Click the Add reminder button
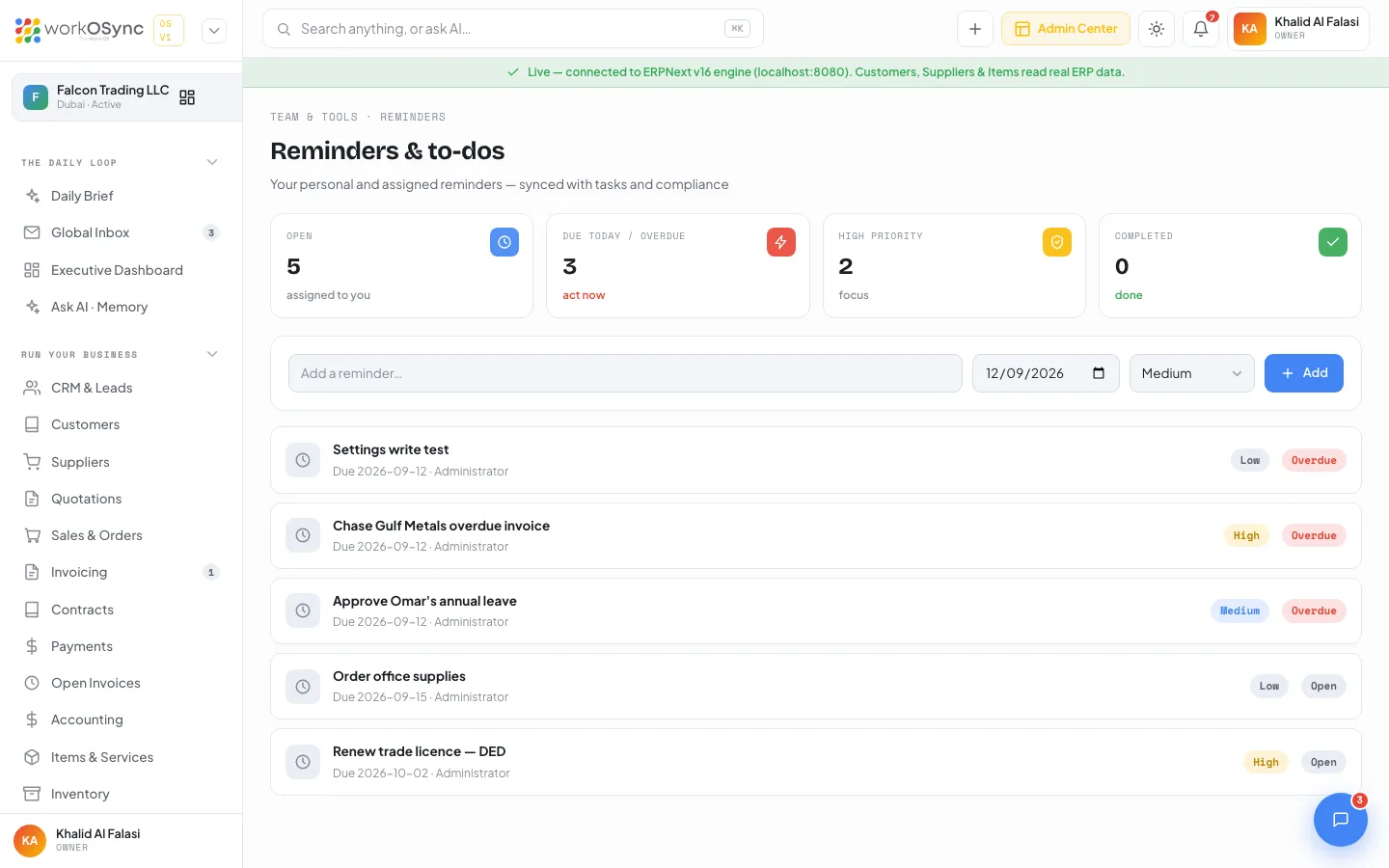 [x=1304, y=373]
